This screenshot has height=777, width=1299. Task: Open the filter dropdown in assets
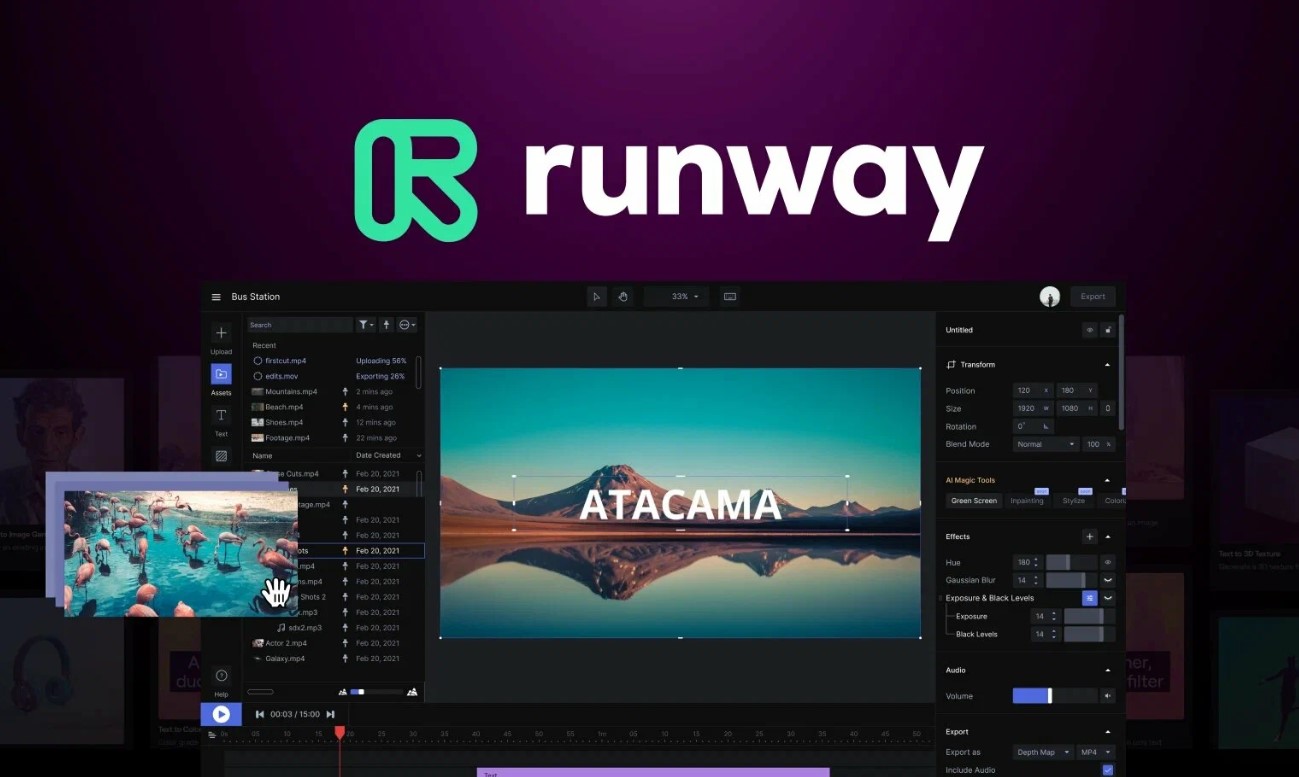366,325
